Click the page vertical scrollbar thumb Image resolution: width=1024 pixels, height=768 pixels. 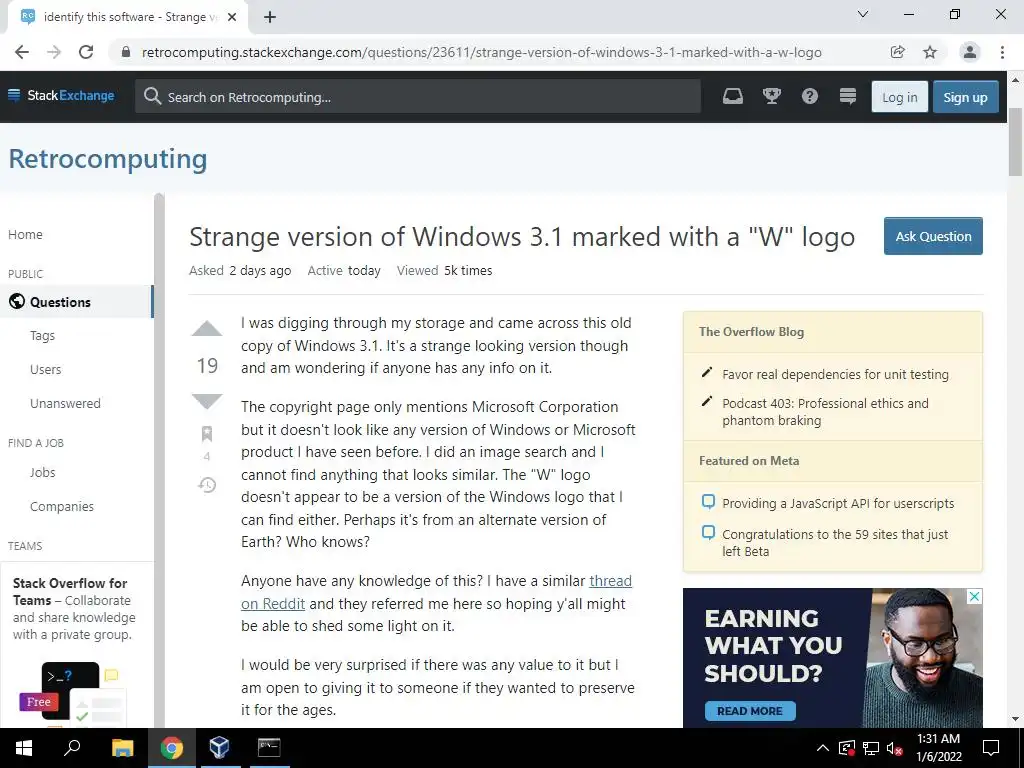[x=1015, y=142]
